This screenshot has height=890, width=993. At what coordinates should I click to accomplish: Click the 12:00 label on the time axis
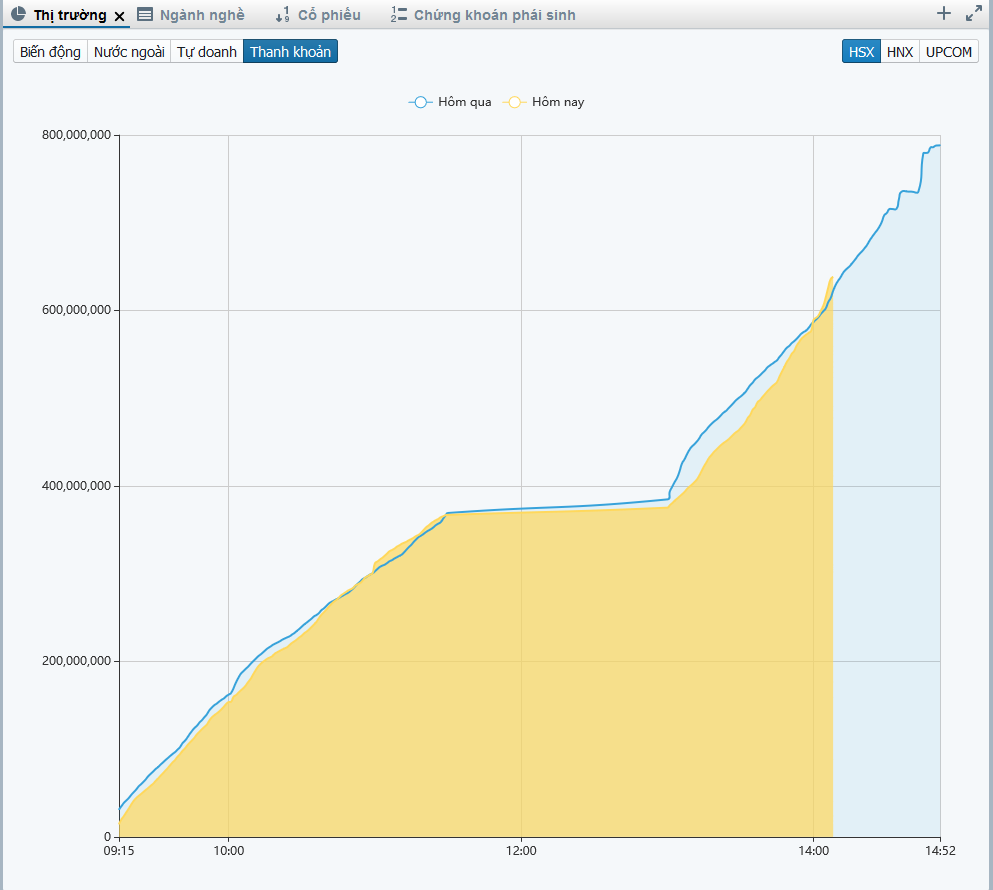(x=521, y=851)
